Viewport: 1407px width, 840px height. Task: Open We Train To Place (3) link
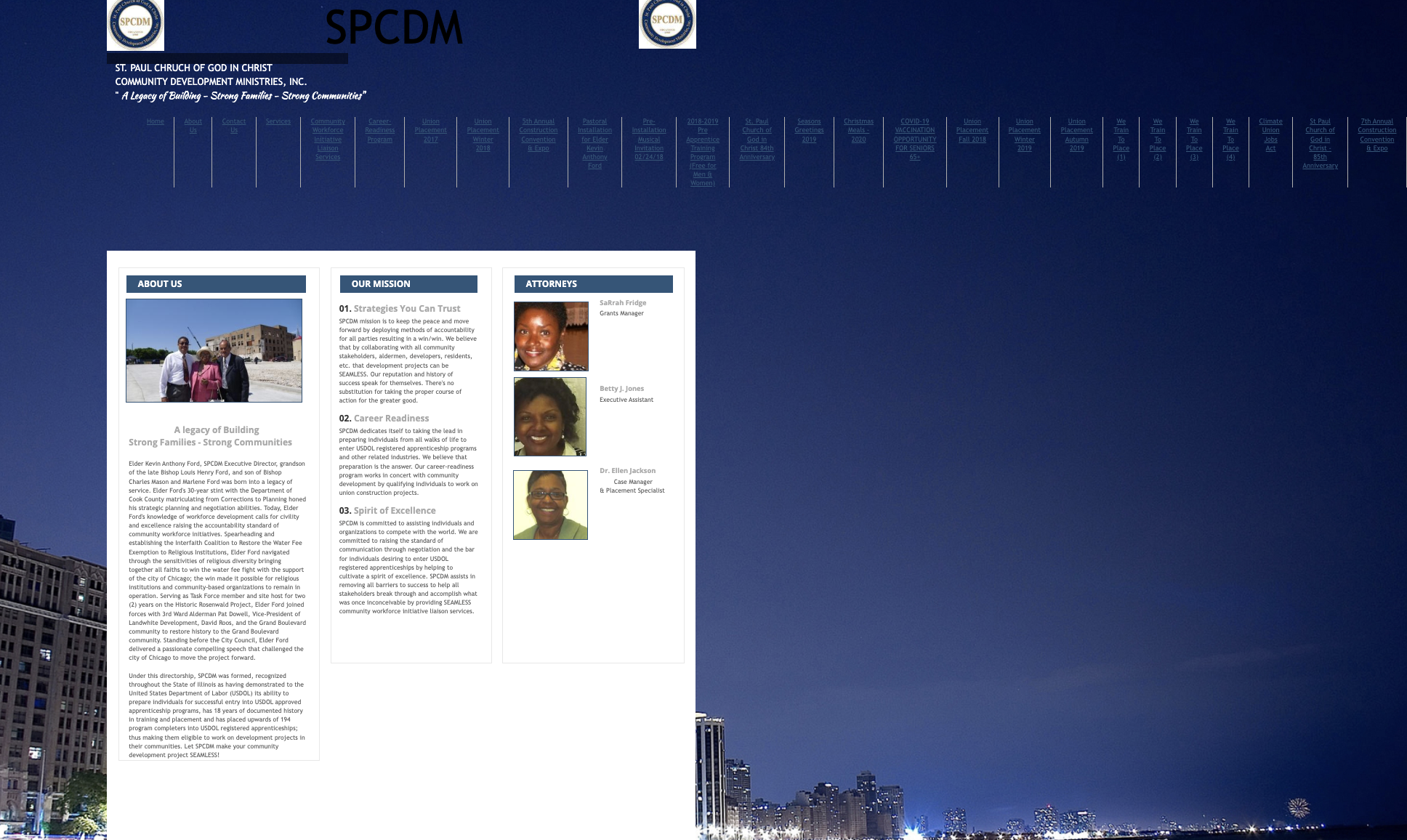[x=1194, y=139]
